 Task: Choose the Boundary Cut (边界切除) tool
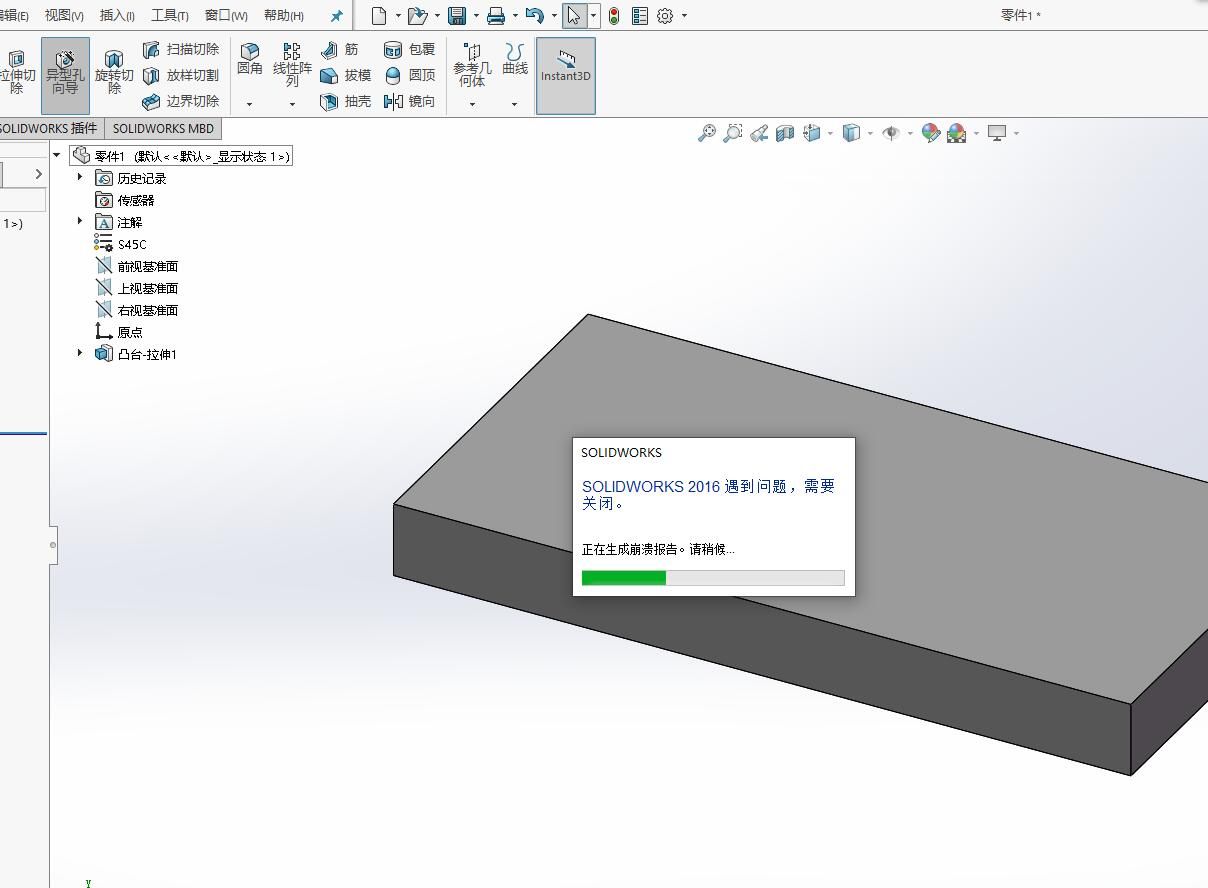180,101
